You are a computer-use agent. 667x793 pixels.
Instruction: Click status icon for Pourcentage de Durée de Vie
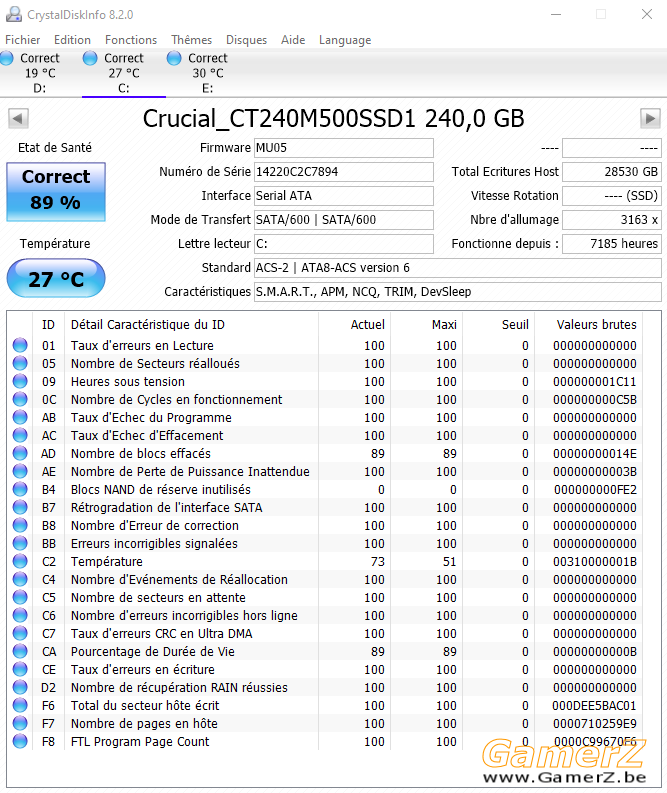(x=20, y=651)
